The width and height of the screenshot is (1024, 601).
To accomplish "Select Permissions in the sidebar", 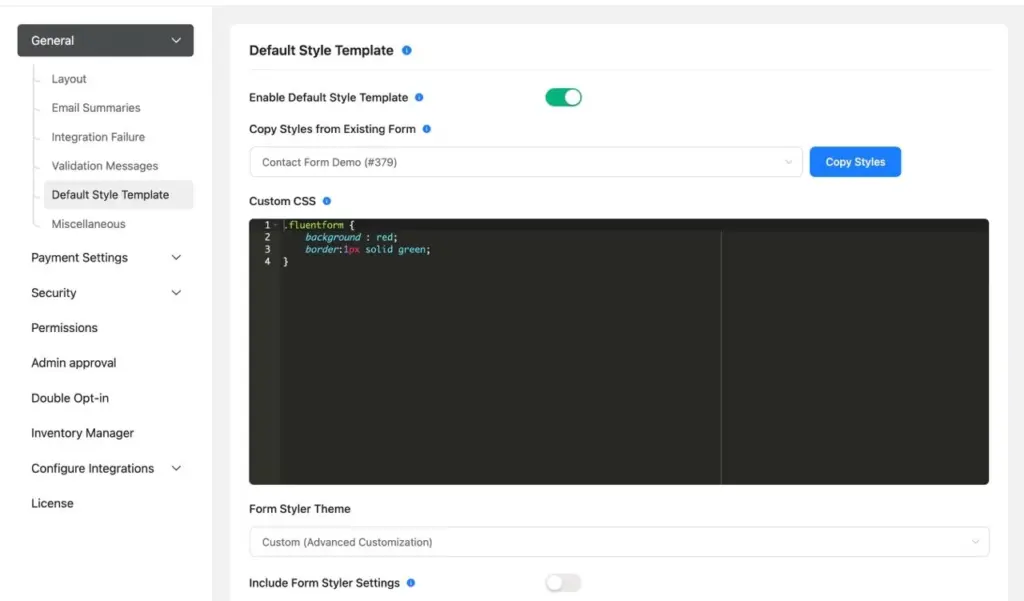I will pyautogui.click(x=64, y=327).
